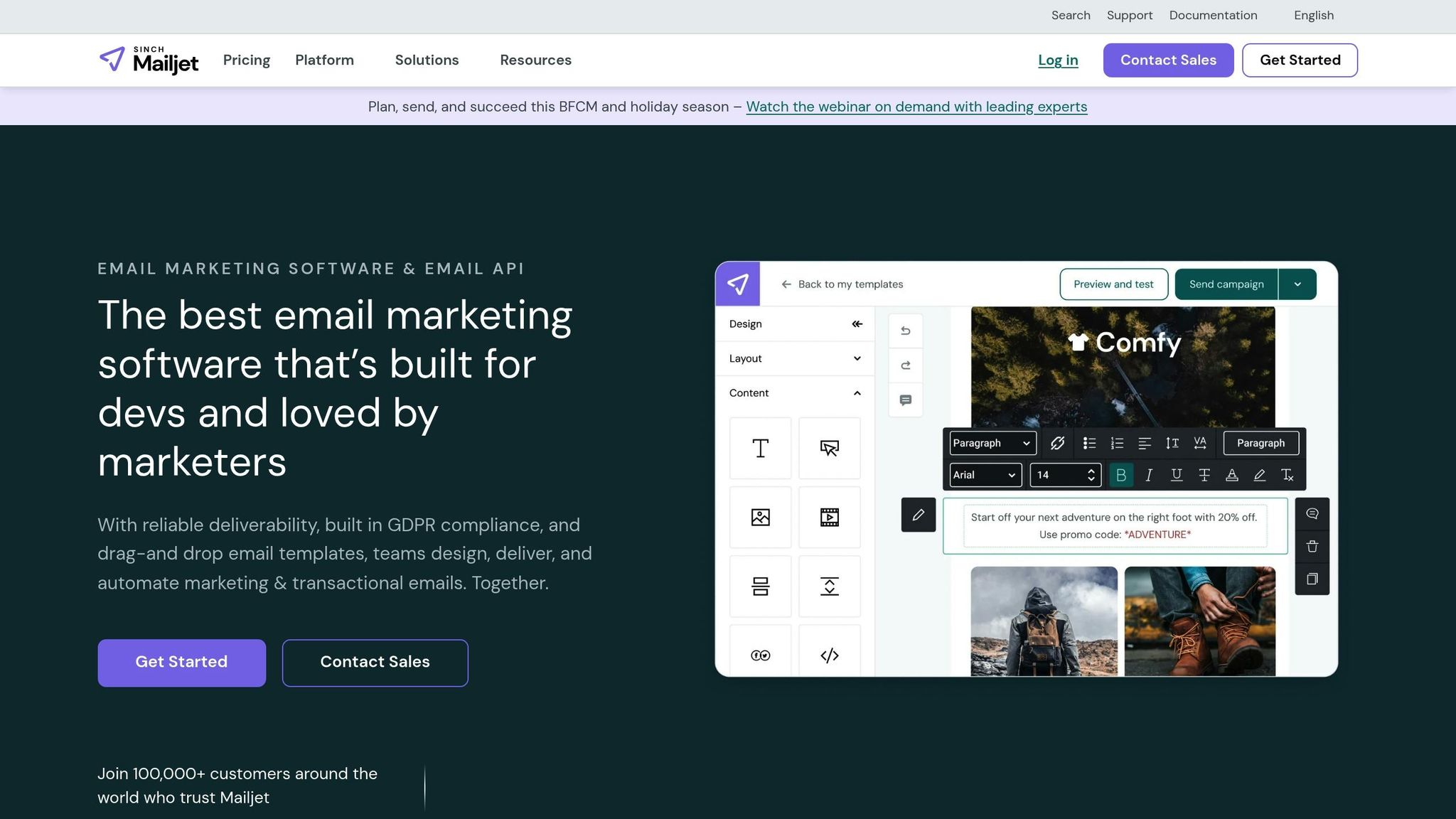Image resolution: width=1456 pixels, height=819 pixels.
Task: Select the Text content block
Action: [760, 448]
